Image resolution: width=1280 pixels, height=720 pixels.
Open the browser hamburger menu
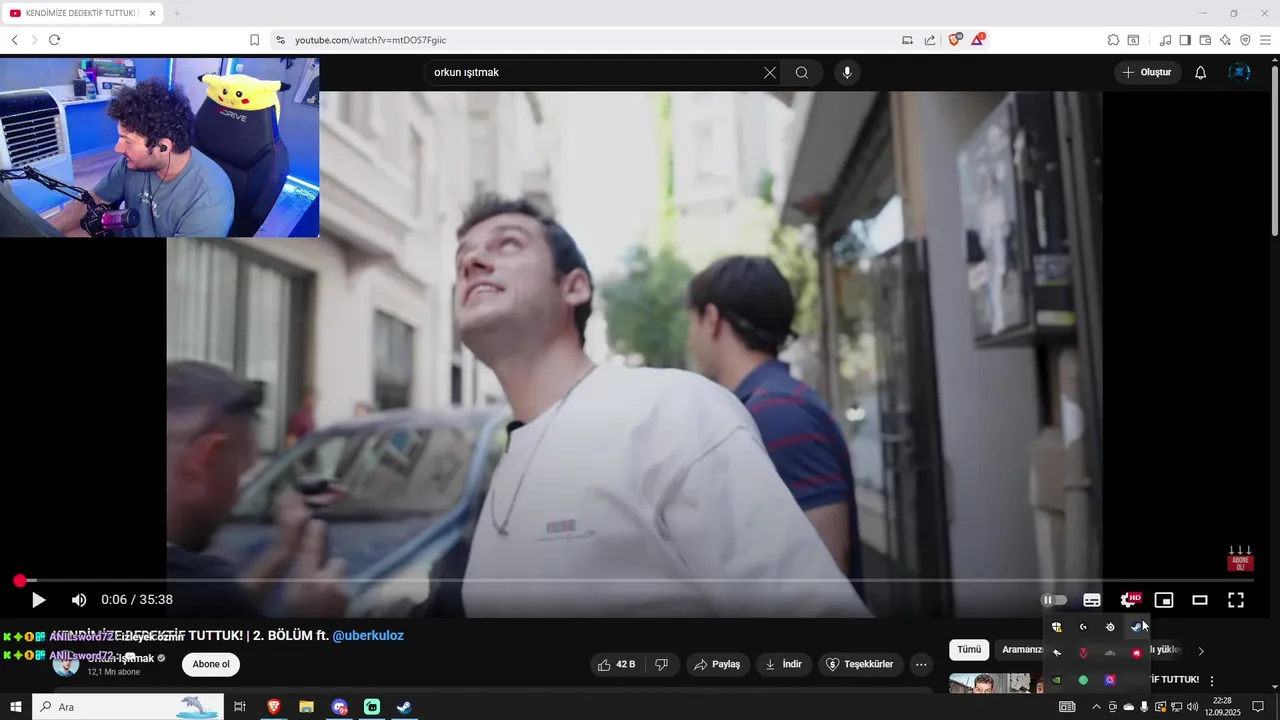1265,40
